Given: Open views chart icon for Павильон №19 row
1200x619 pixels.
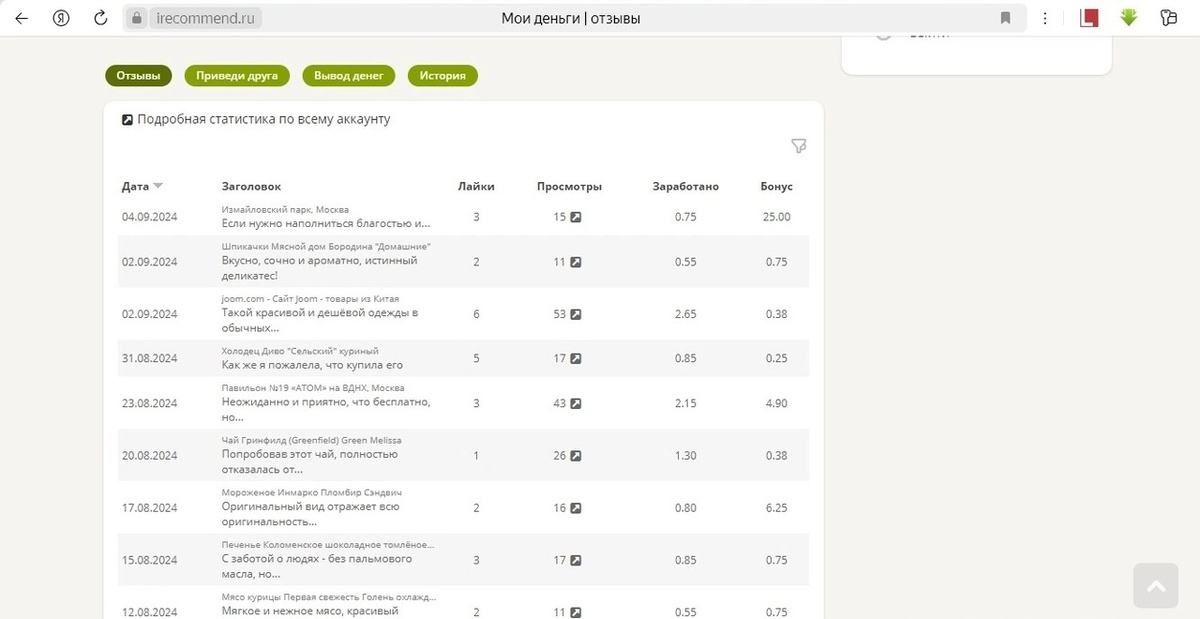Looking at the screenshot, I should tap(576, 403).
